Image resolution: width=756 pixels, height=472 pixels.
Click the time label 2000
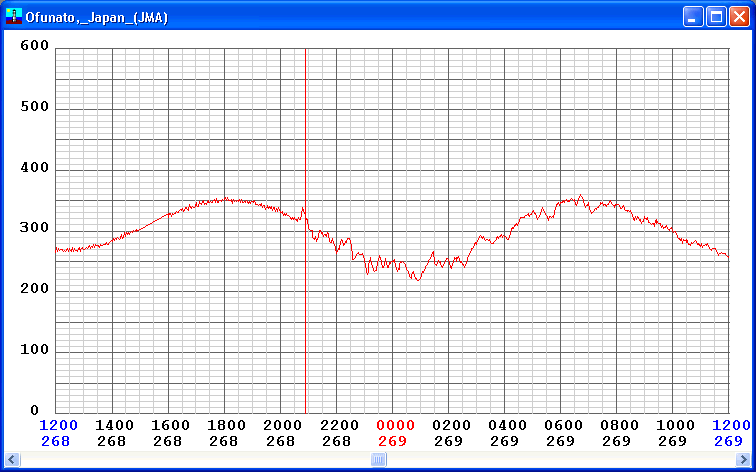pos(282,425)
